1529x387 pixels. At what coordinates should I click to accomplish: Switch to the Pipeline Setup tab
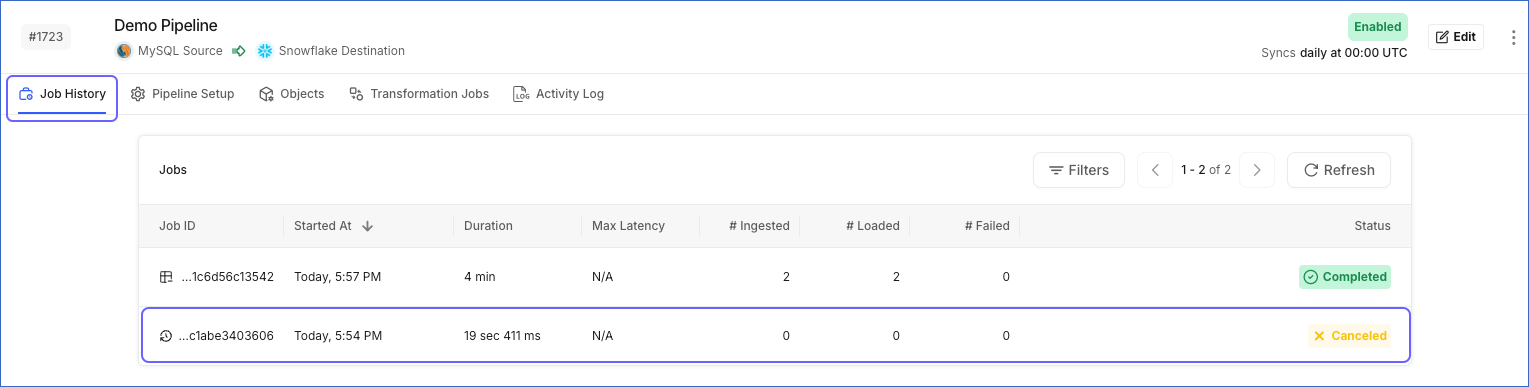[x=183, y=94]
